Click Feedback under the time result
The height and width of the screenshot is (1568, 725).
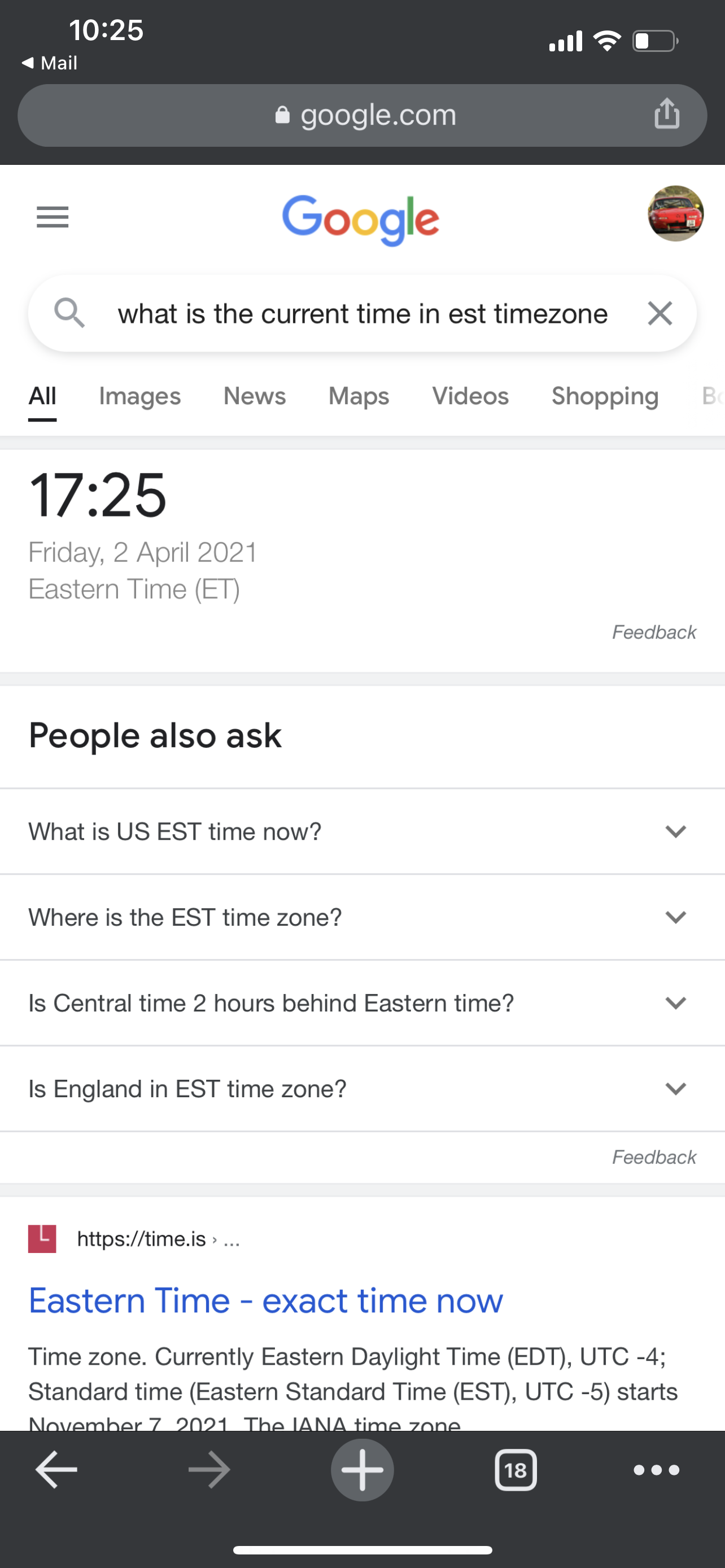tap(654, 632)
